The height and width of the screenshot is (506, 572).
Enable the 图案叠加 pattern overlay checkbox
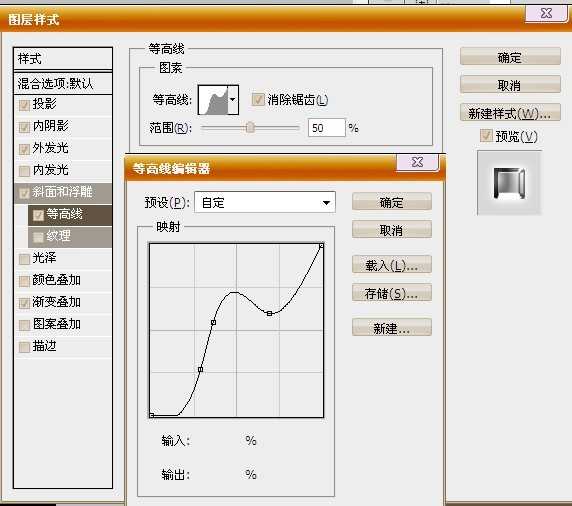coord(24,325)
